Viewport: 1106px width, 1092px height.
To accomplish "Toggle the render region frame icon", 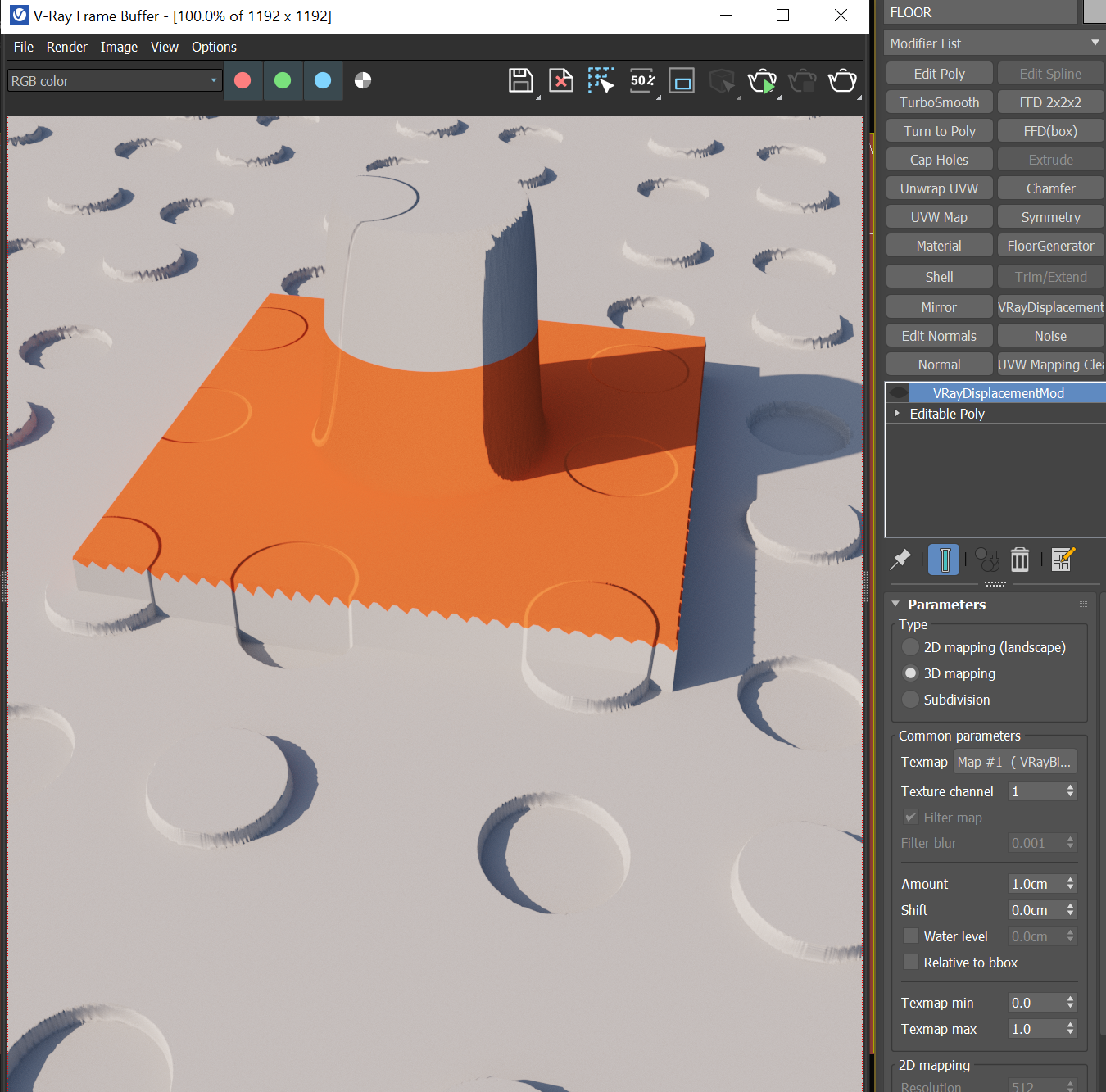I will [x=682, y=80].
